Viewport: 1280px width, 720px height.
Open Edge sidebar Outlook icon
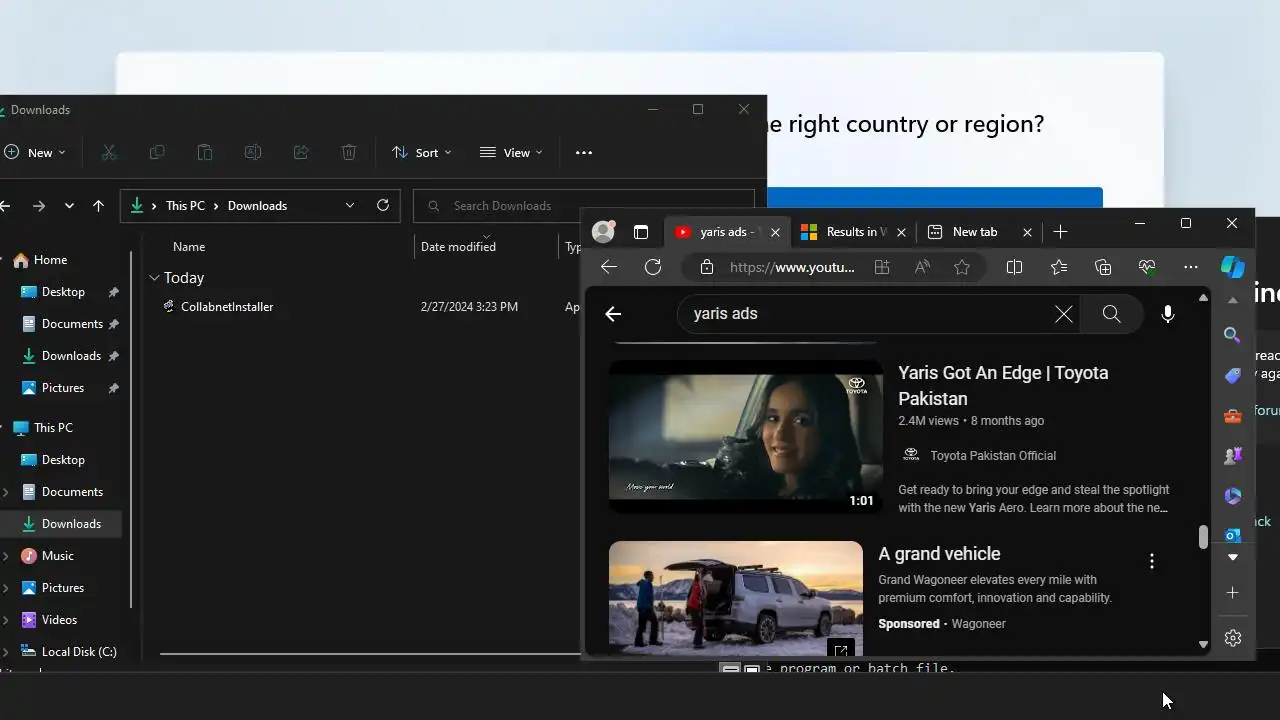pyautogui.click(x=1233, y=535)
